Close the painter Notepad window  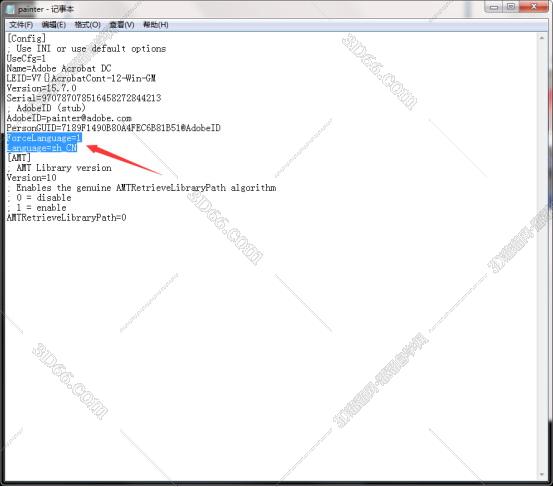pos(534,7)
